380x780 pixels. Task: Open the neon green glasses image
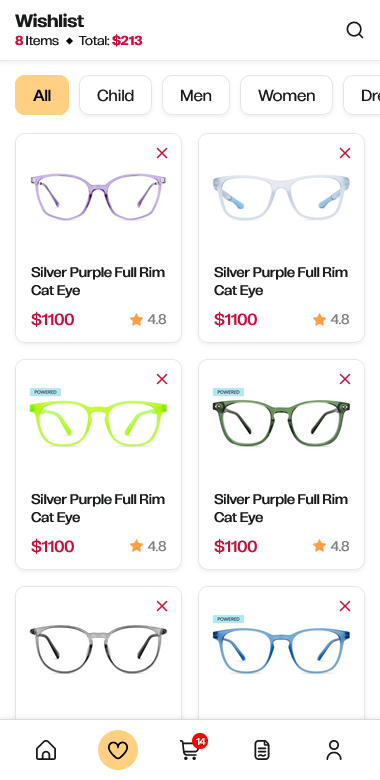98,423
